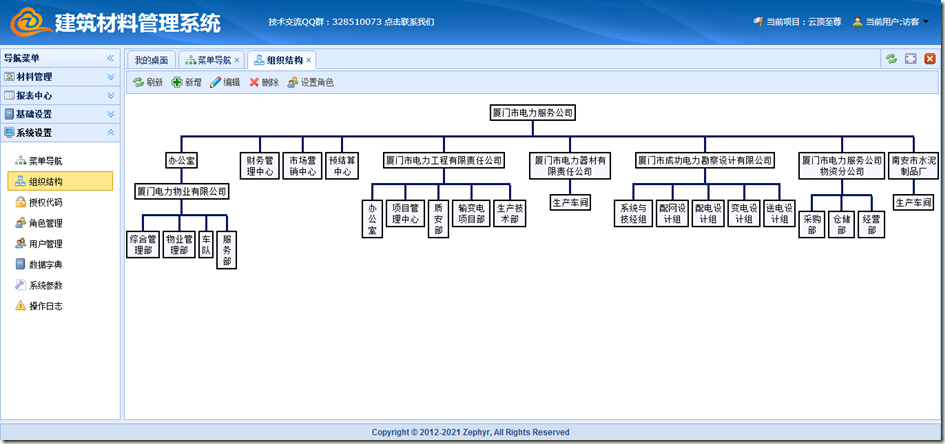Select the 送电设计组 node
The width and height of the screenshot is (945, 444).
pyautogui.click(x=780, y=213)
